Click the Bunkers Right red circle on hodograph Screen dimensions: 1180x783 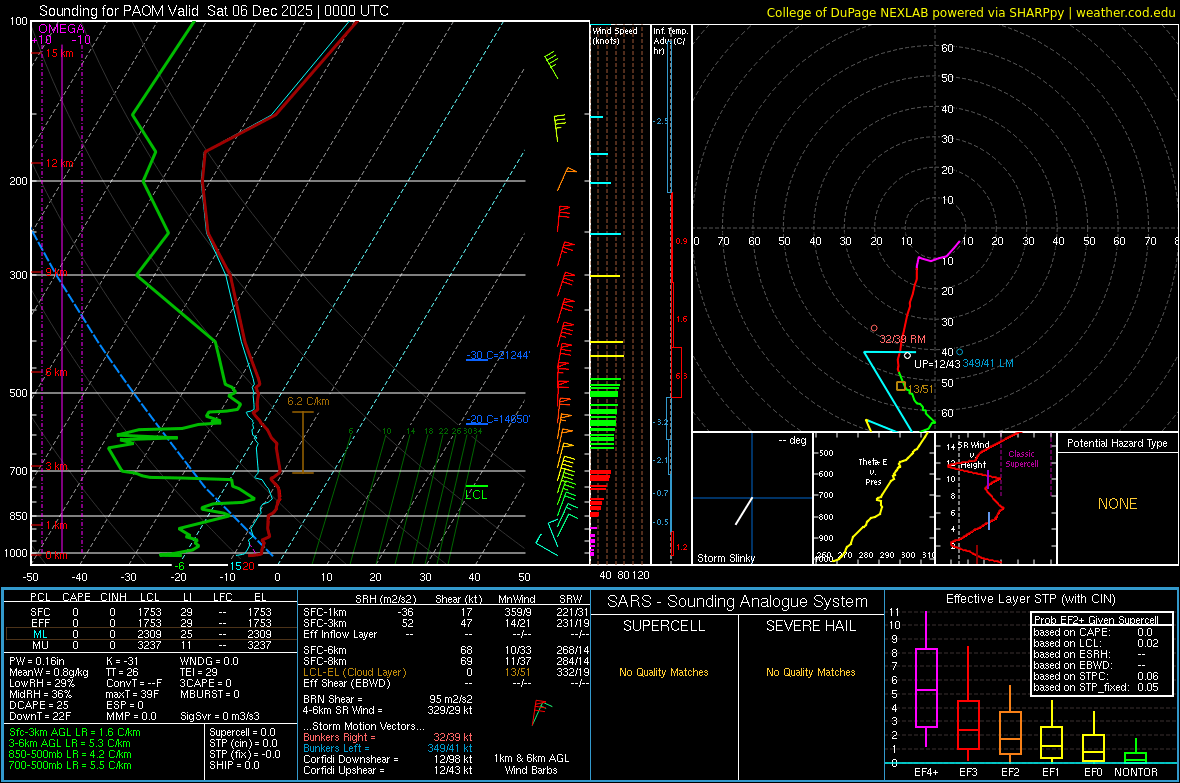874,328
